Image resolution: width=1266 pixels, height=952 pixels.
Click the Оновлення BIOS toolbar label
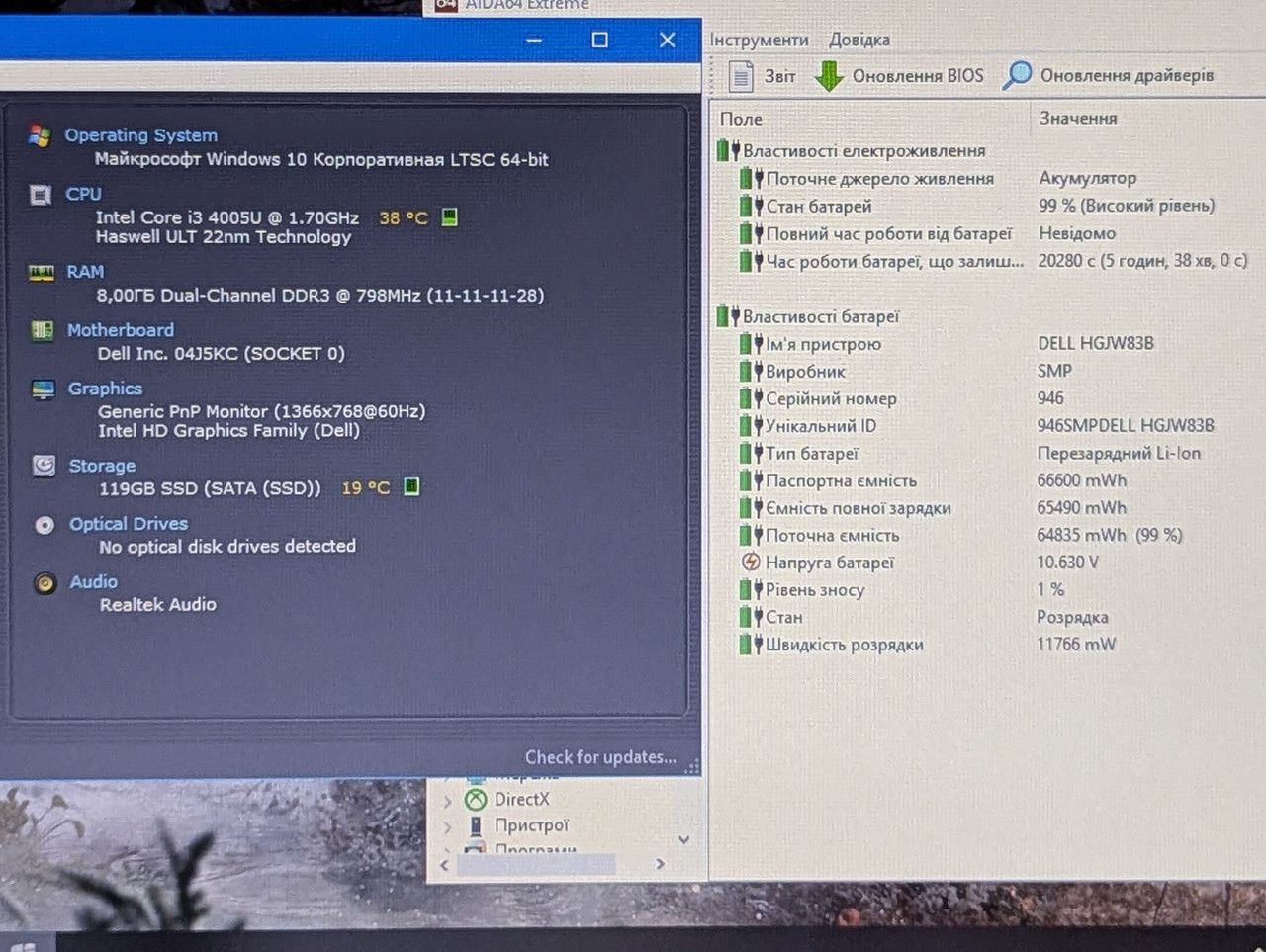pyautogui.click(x=918, y=76)
